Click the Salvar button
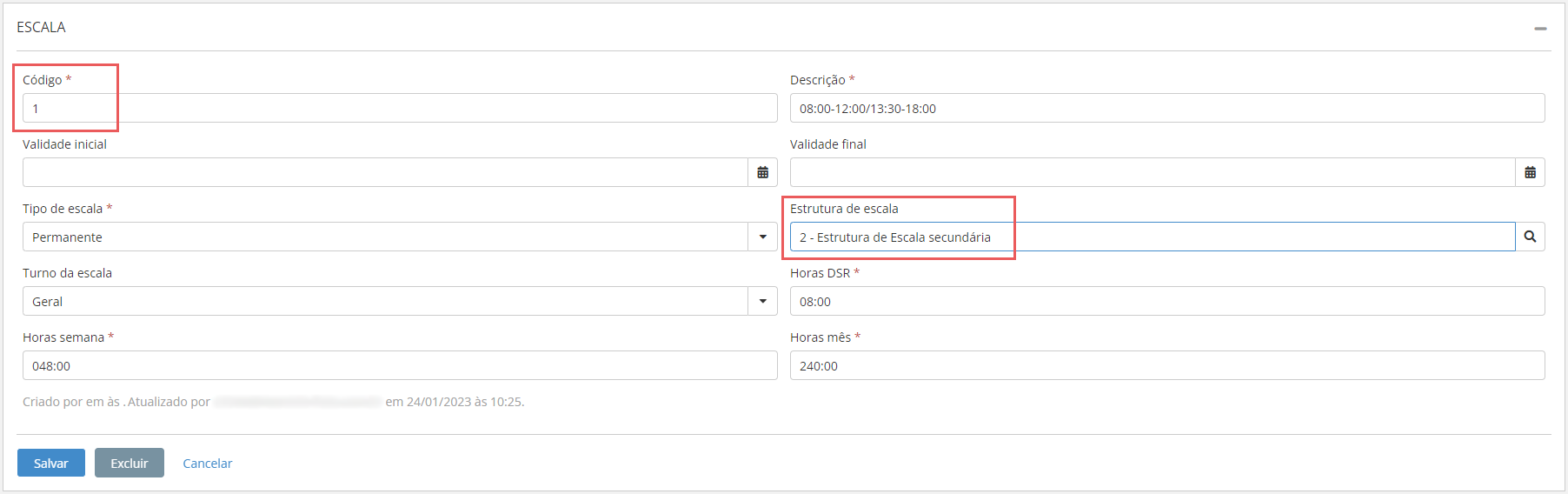 (x=51, y=463)
